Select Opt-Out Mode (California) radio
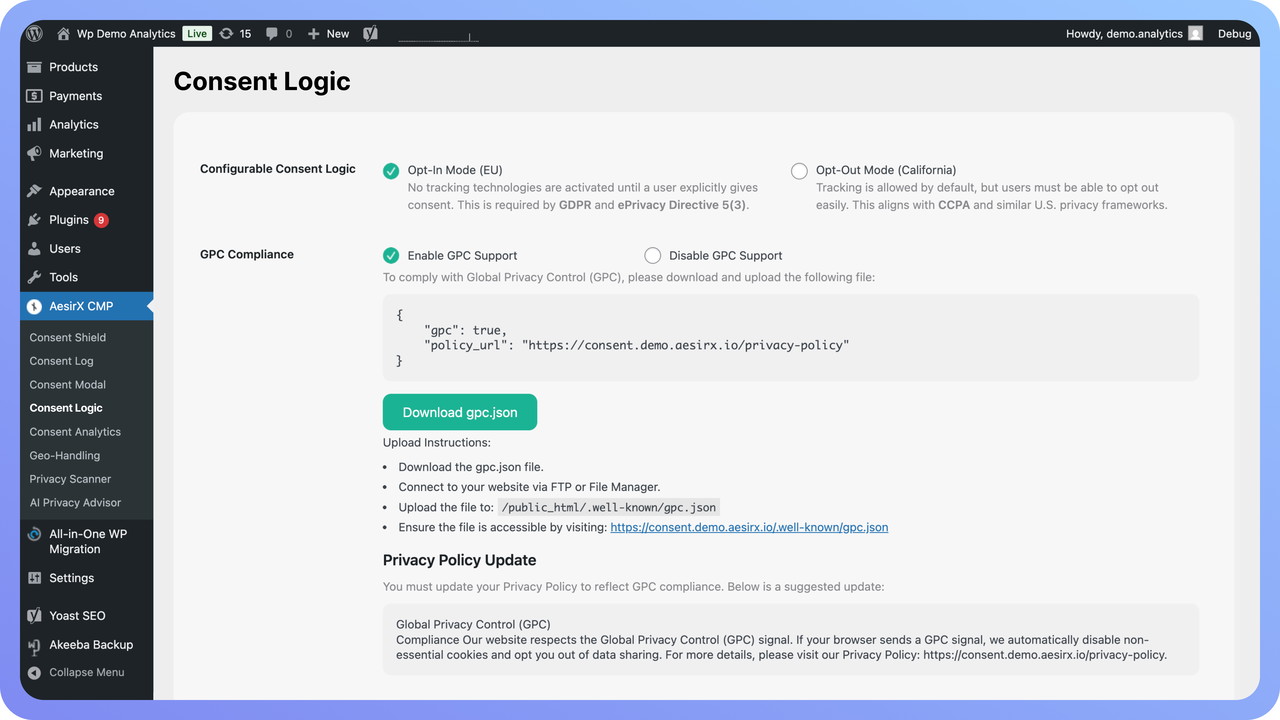1280x720 pixels. [799, 171]
